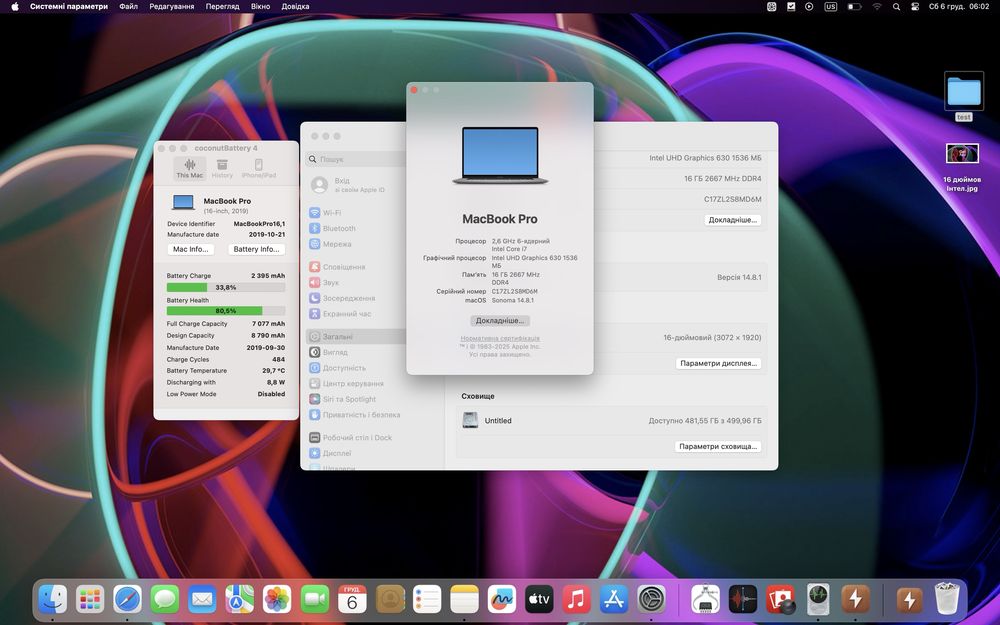The height and width of the screenshot is (625, 1000).
Task: Open Reminders from the dock
Action: 427,599
